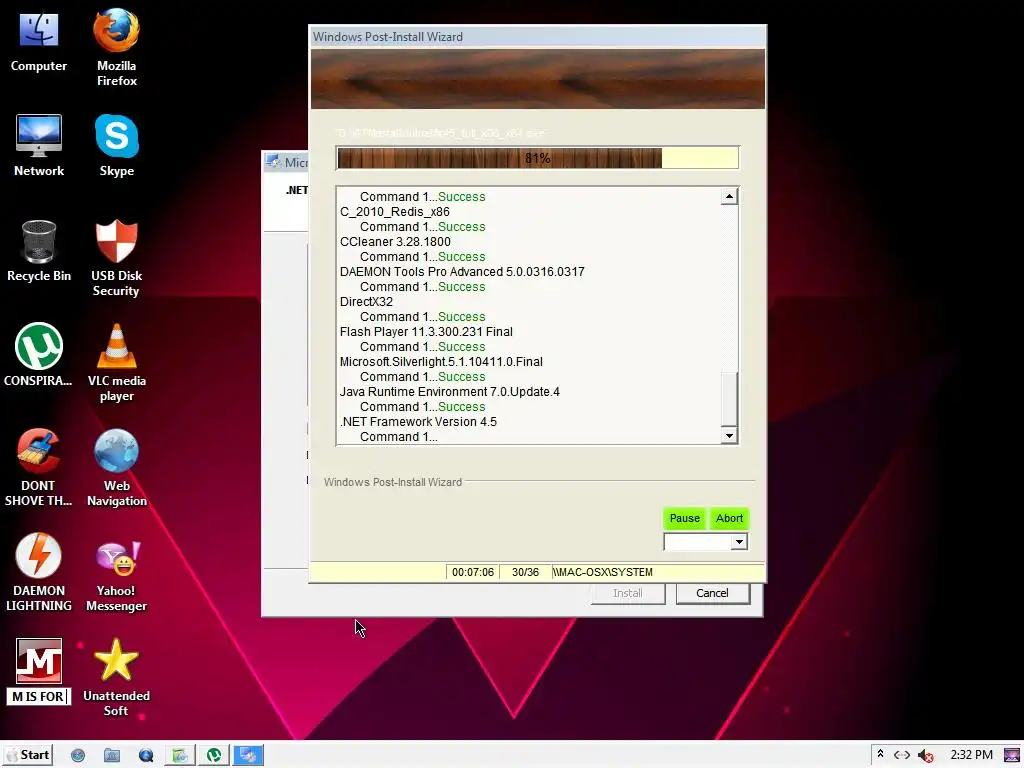
Task: Select the uTorrent CONSPIRA... desktop icon
Action: click(x=39, y=356)
